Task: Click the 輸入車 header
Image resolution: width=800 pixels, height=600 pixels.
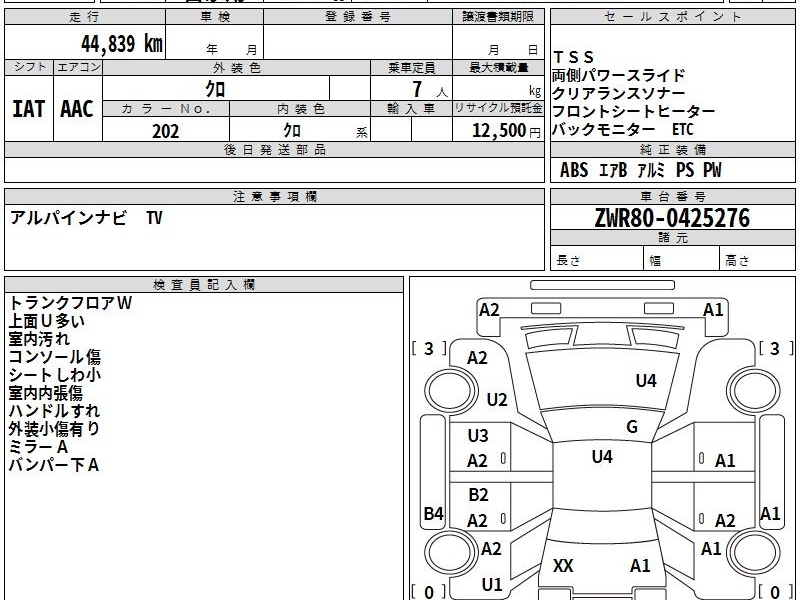Action: coord(411,109)
